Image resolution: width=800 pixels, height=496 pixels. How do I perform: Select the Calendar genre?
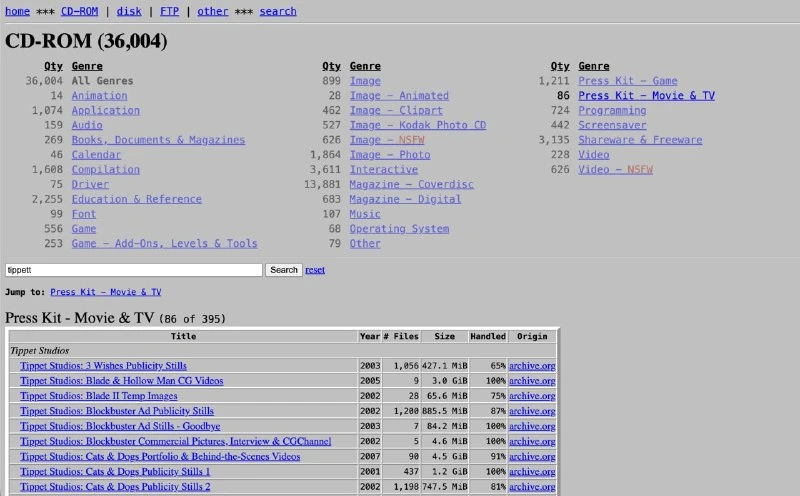[96, 155]
